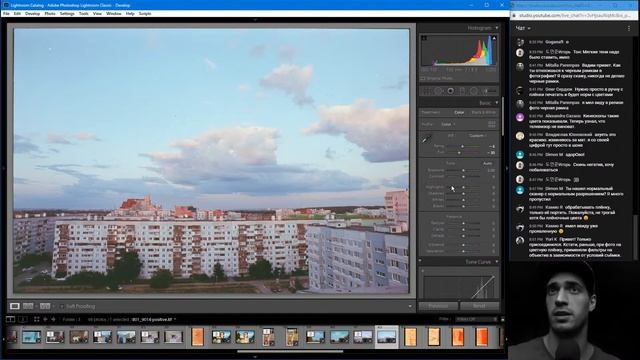Open the Photo menu
This screenshot has width=640, height=360.
coord(50,13)
